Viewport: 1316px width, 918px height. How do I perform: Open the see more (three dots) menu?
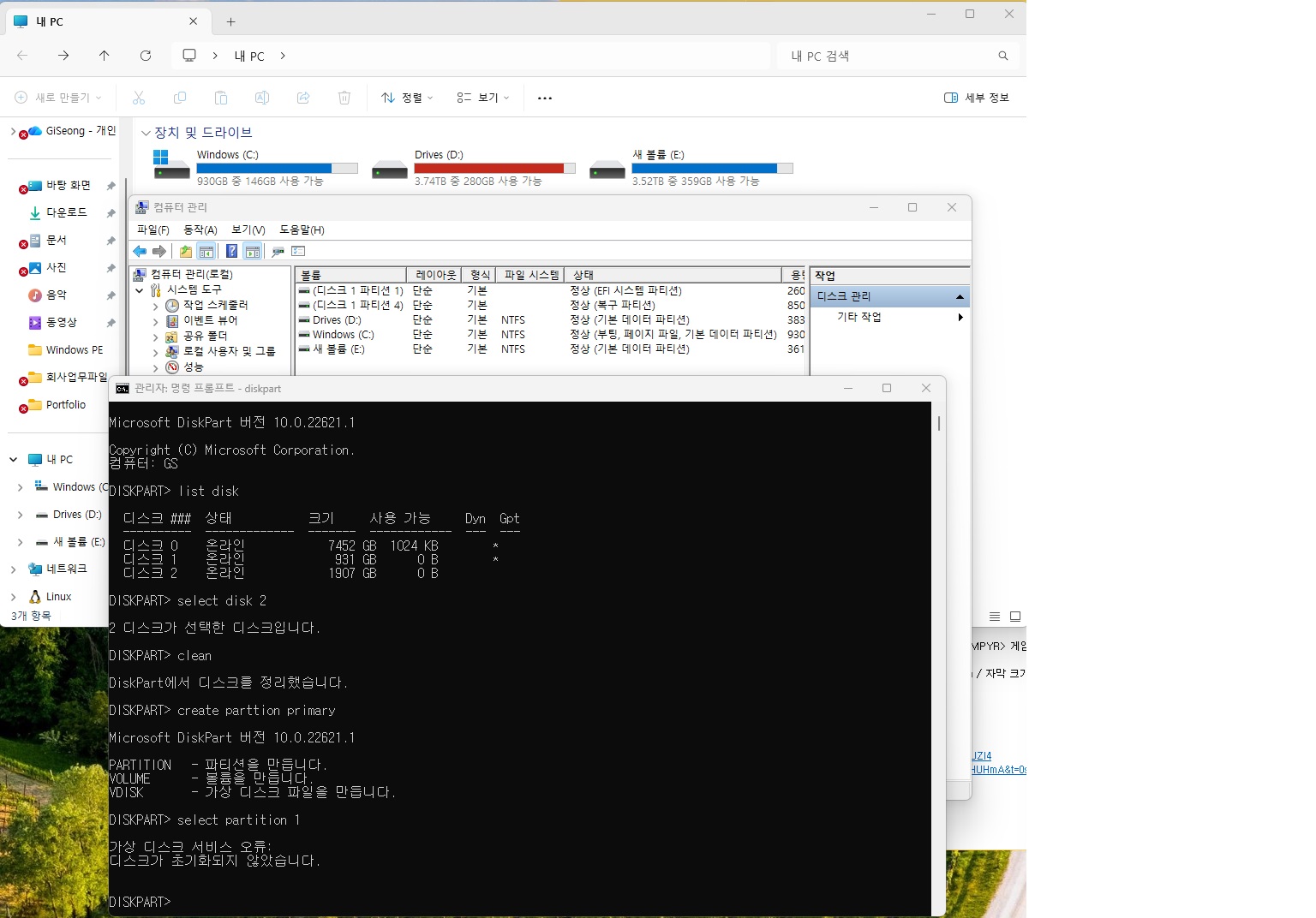[x=545, y=98]
